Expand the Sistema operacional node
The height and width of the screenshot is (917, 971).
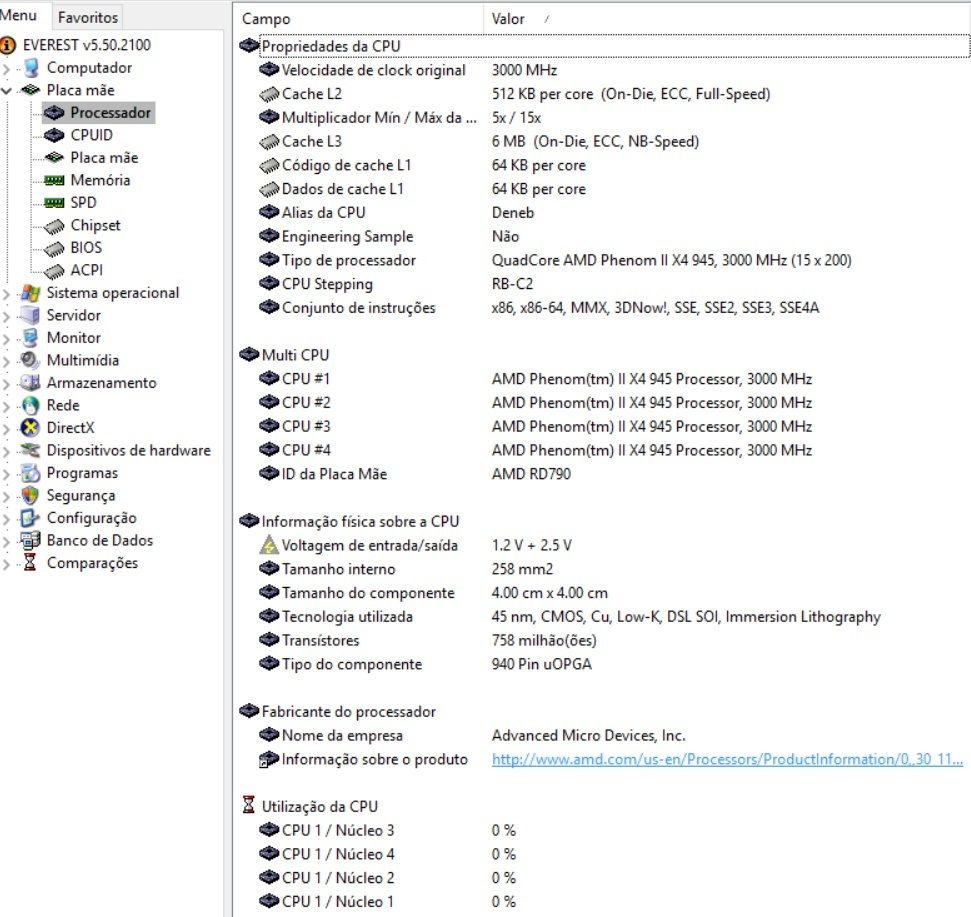[x=7, y=293]
